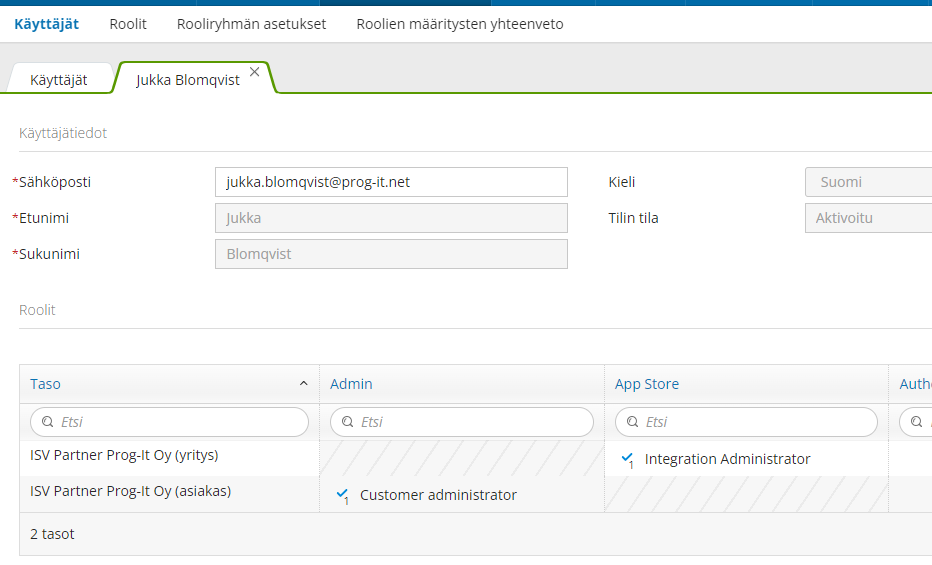
Task: Open the Käyttäjät top menu item
Action: click(46, 24)
